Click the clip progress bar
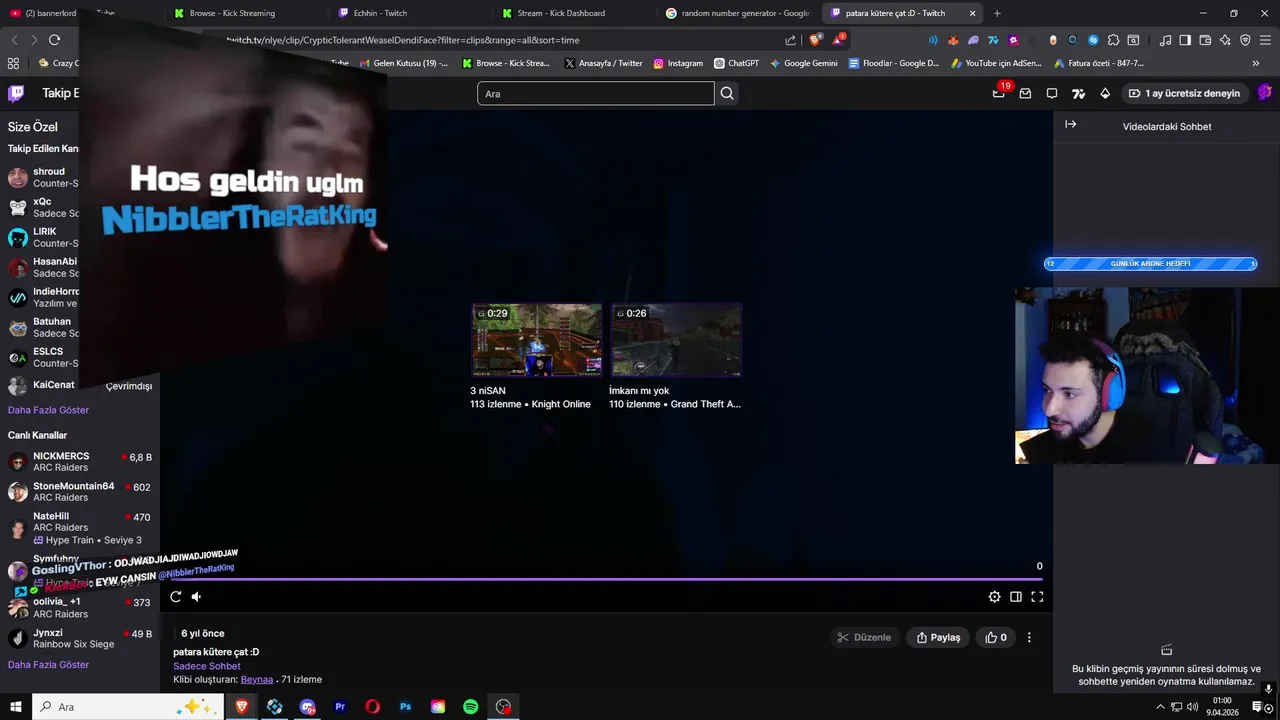This screenshot has width=1280, height=720. pos(607,579)
